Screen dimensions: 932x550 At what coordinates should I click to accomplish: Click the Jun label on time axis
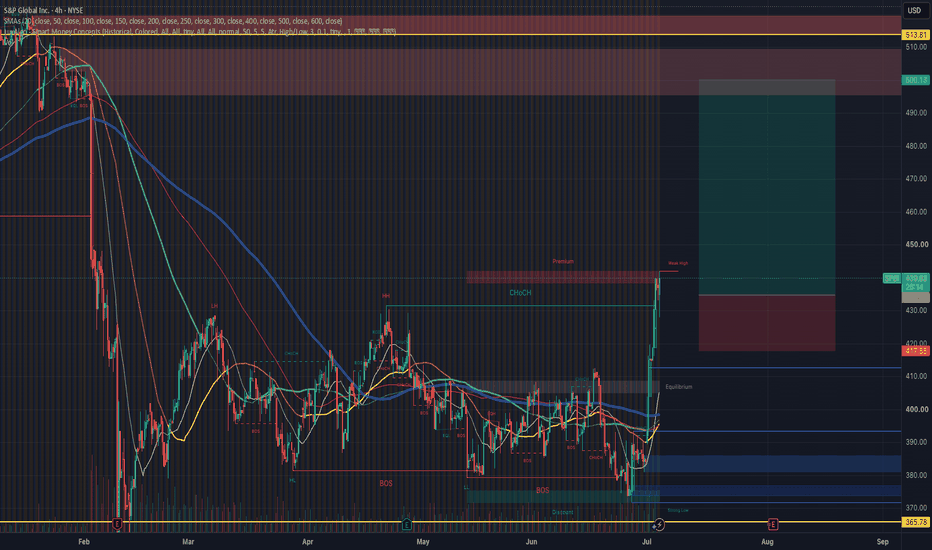click(x=531, y=542)
